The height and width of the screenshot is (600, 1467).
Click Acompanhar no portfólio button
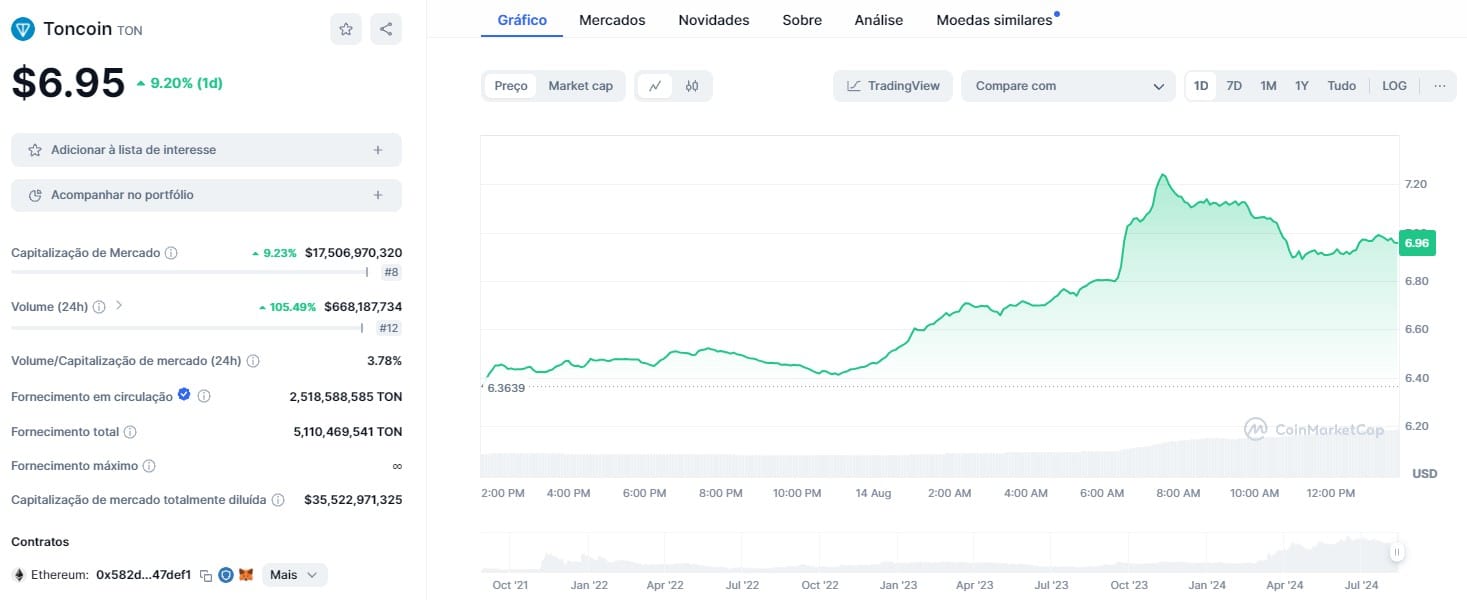pos(206,195)
